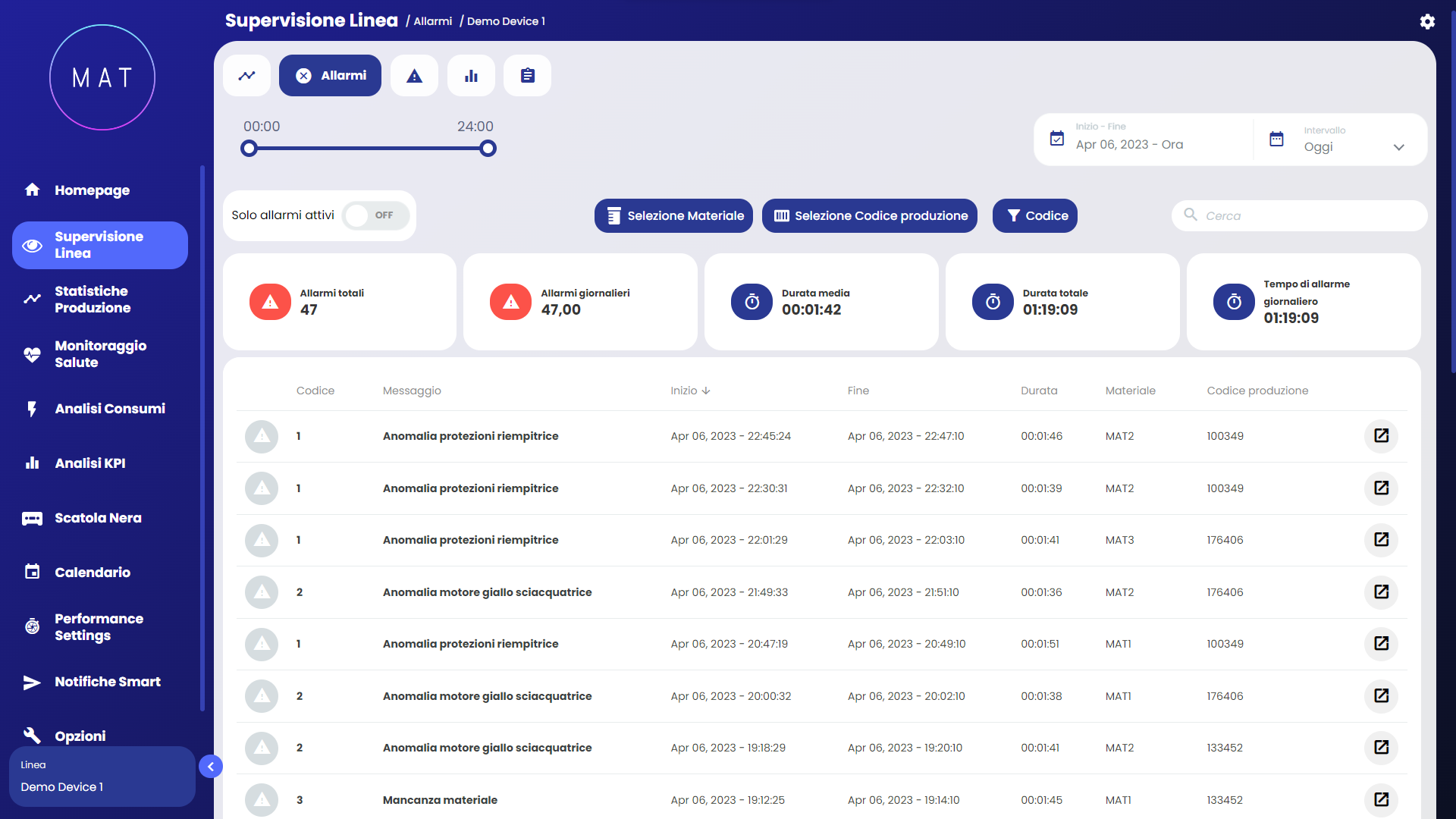Image resolution: width=1456 pixels, height=819 pixels.
Task: Toggle Solo allarmi attivi switch
Action: coord(375,215)
